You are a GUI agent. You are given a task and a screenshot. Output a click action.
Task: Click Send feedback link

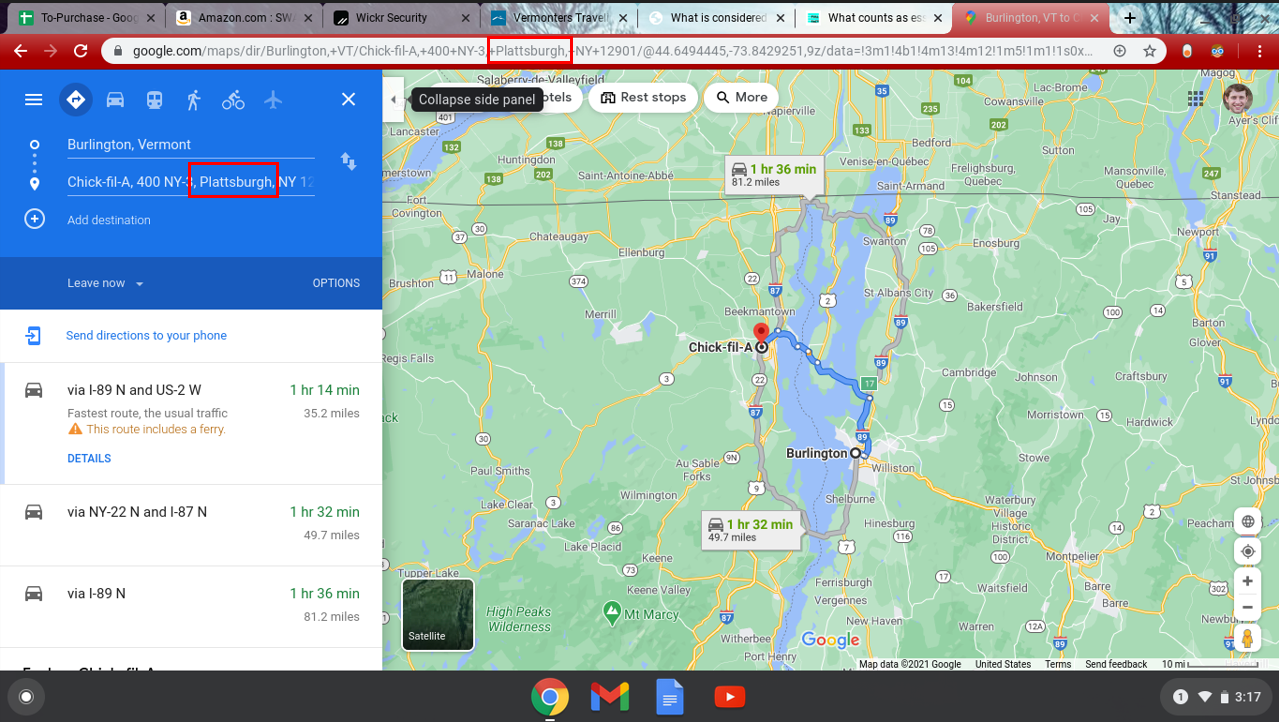click(x=1116, y=664)
